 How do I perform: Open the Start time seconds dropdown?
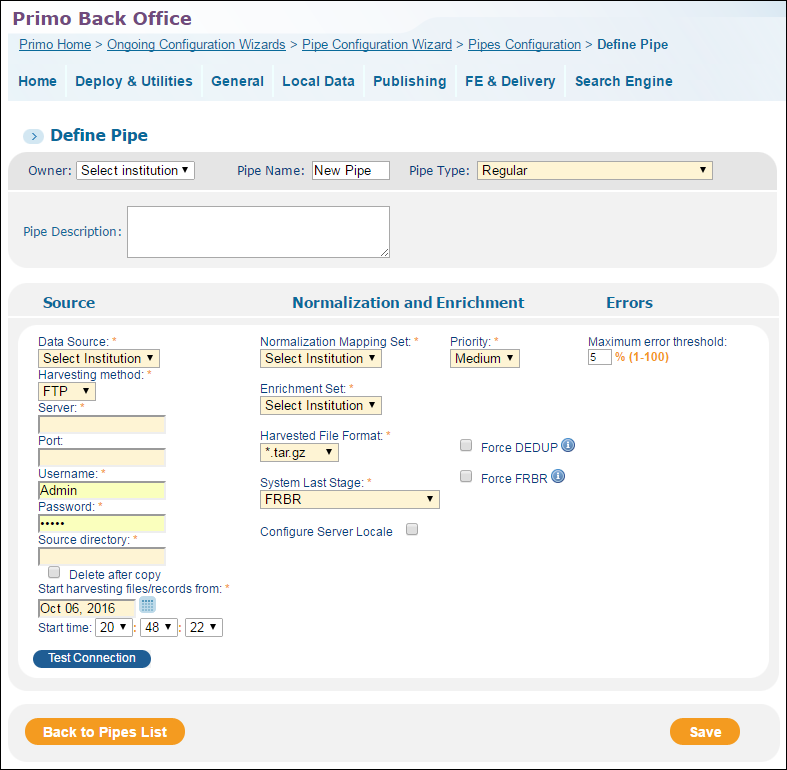tap(204, 627)
